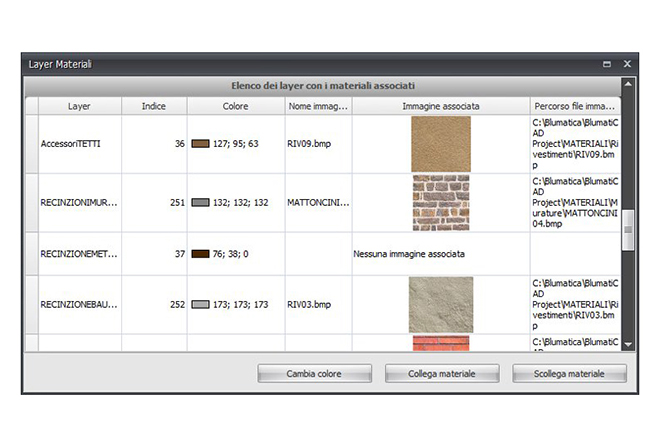
Task: Open the sand texture thumbnail RIV09
Action: [440, 144]
